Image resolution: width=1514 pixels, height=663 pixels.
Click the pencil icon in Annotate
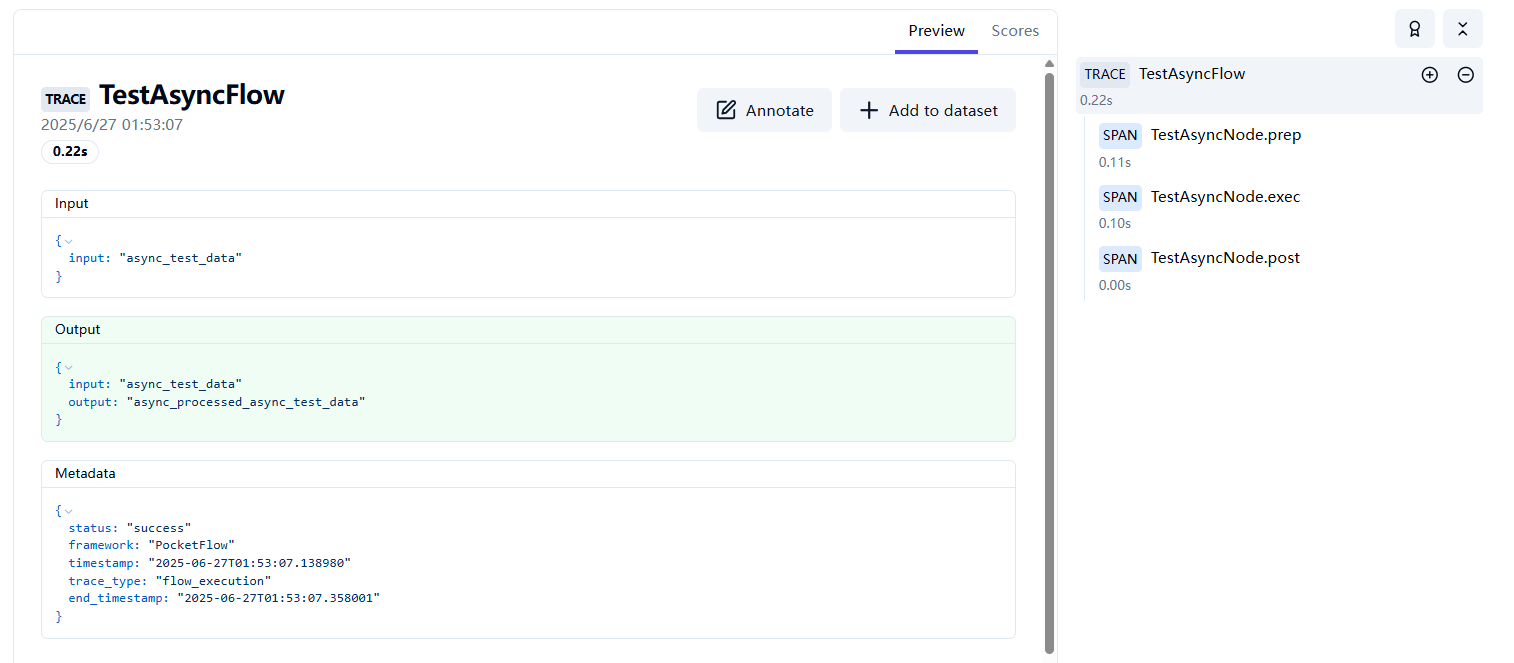pos(726,110)
